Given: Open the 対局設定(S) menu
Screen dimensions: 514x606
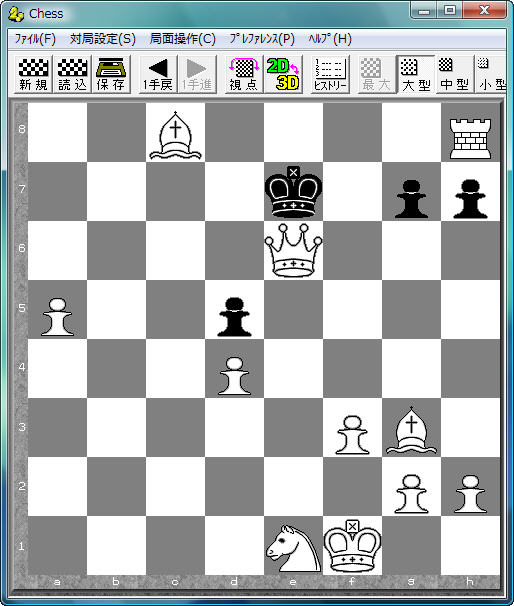Looking at the screenshot, I should click(103, 39).
